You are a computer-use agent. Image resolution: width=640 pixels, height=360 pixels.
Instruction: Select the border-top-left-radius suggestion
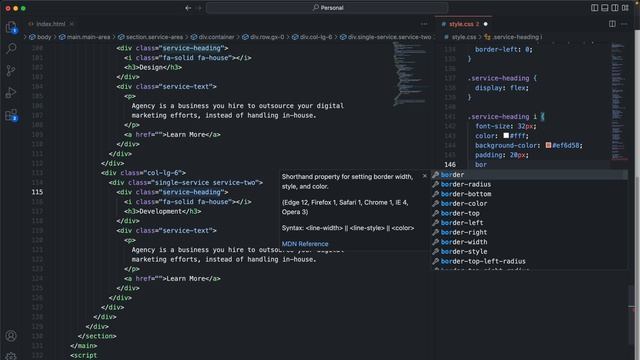(x=529, y=261)
